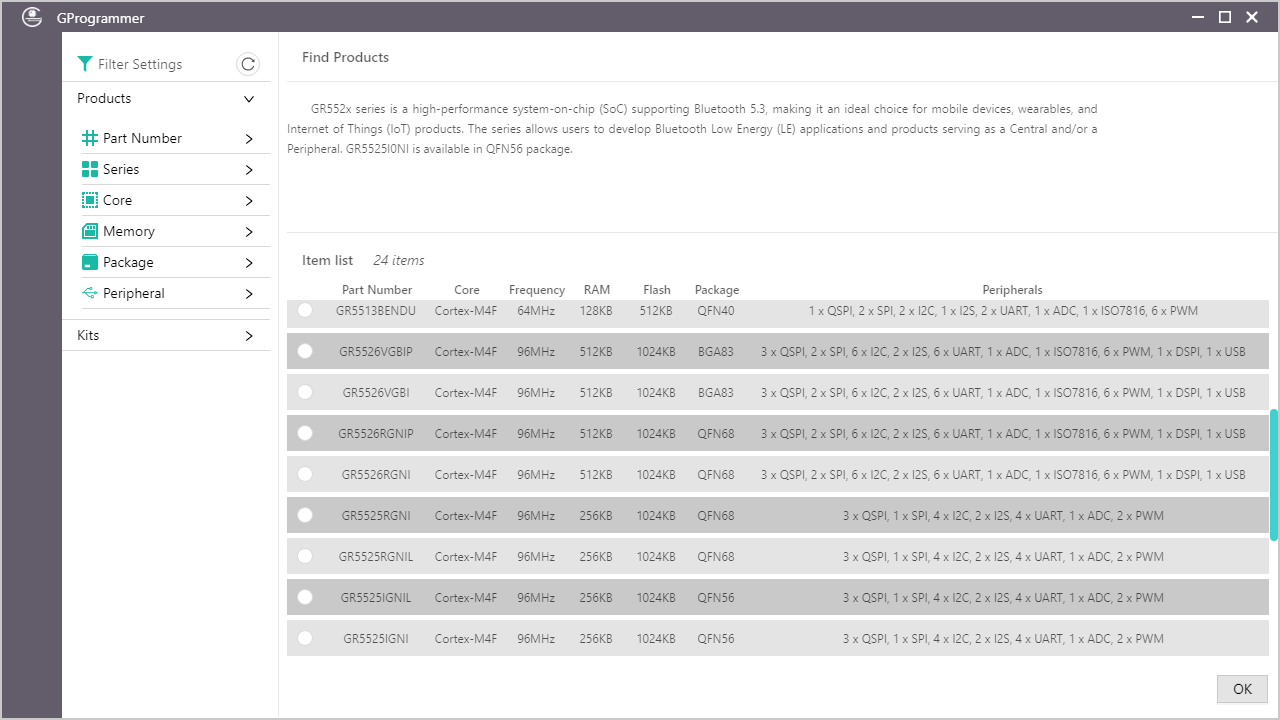The width and height of the screenshot is (1280, 720).
Task: Click the GR5526VGBI row's BGA83 cell
Action: point(716,393)
